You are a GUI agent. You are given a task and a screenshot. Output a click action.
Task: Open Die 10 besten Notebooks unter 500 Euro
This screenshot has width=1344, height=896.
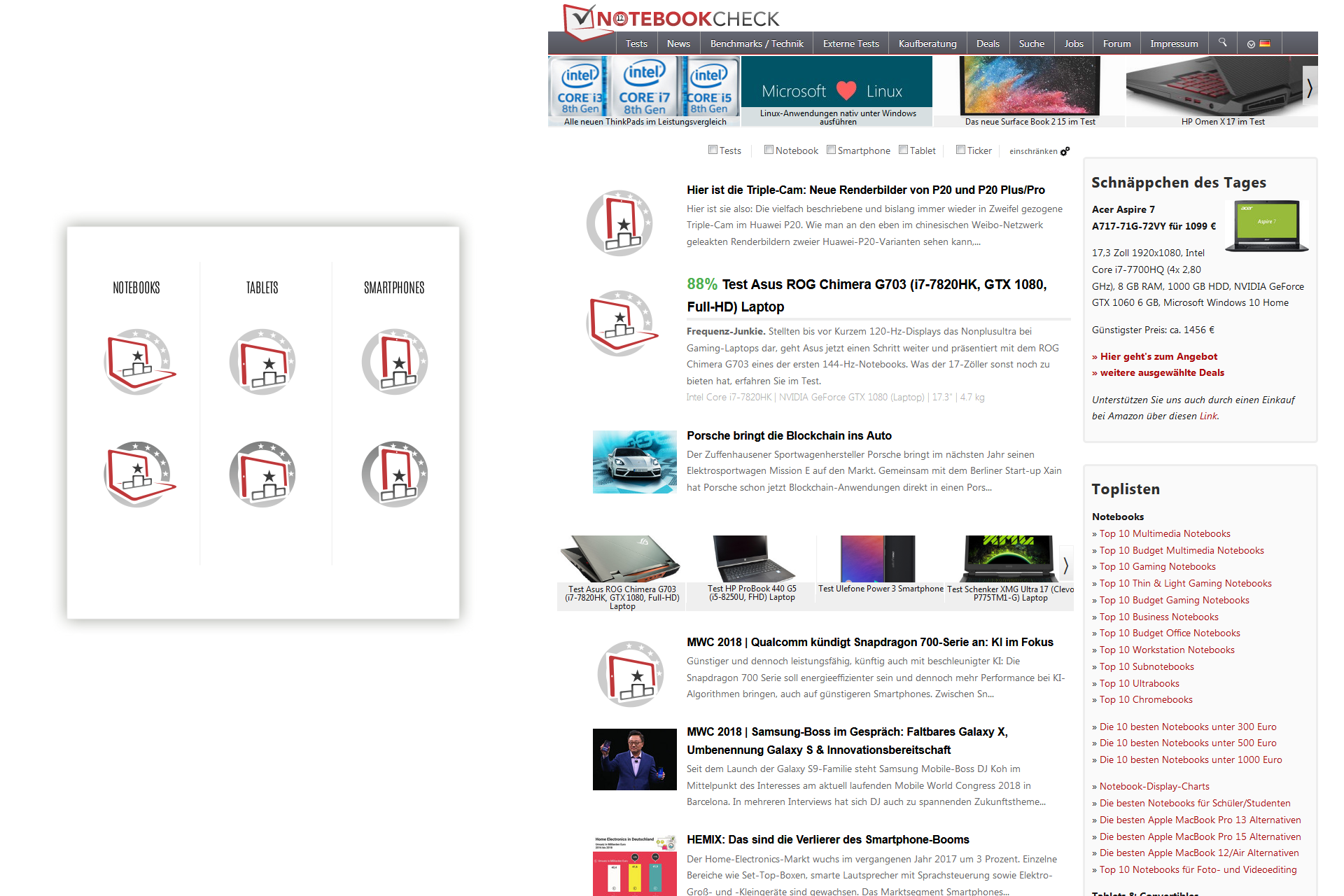click(1188, 743)
